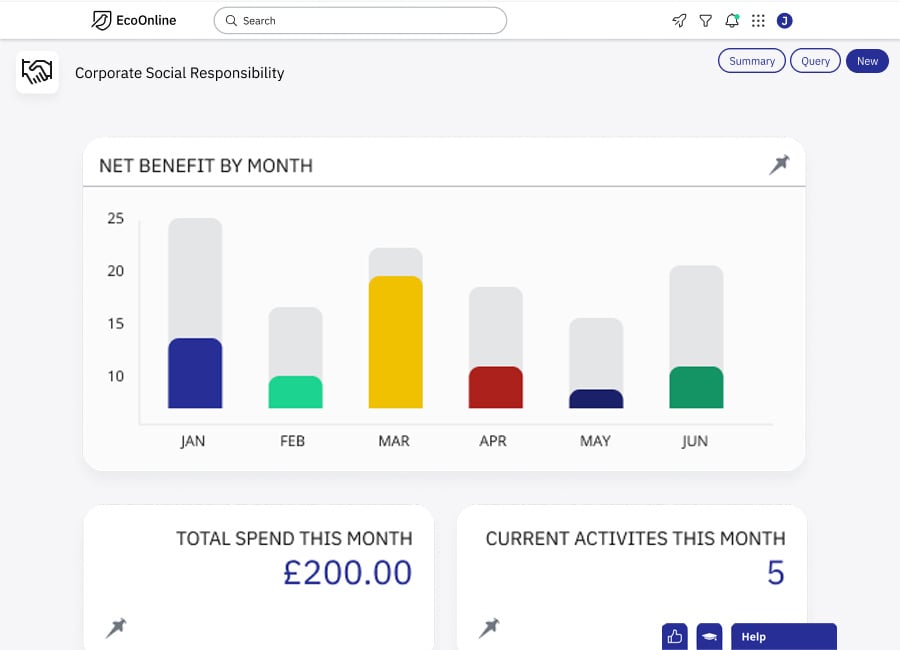This screenshot has height=650, width=900.
Task: Open the apps grid menu icon
Action: (x=758, y=20)
